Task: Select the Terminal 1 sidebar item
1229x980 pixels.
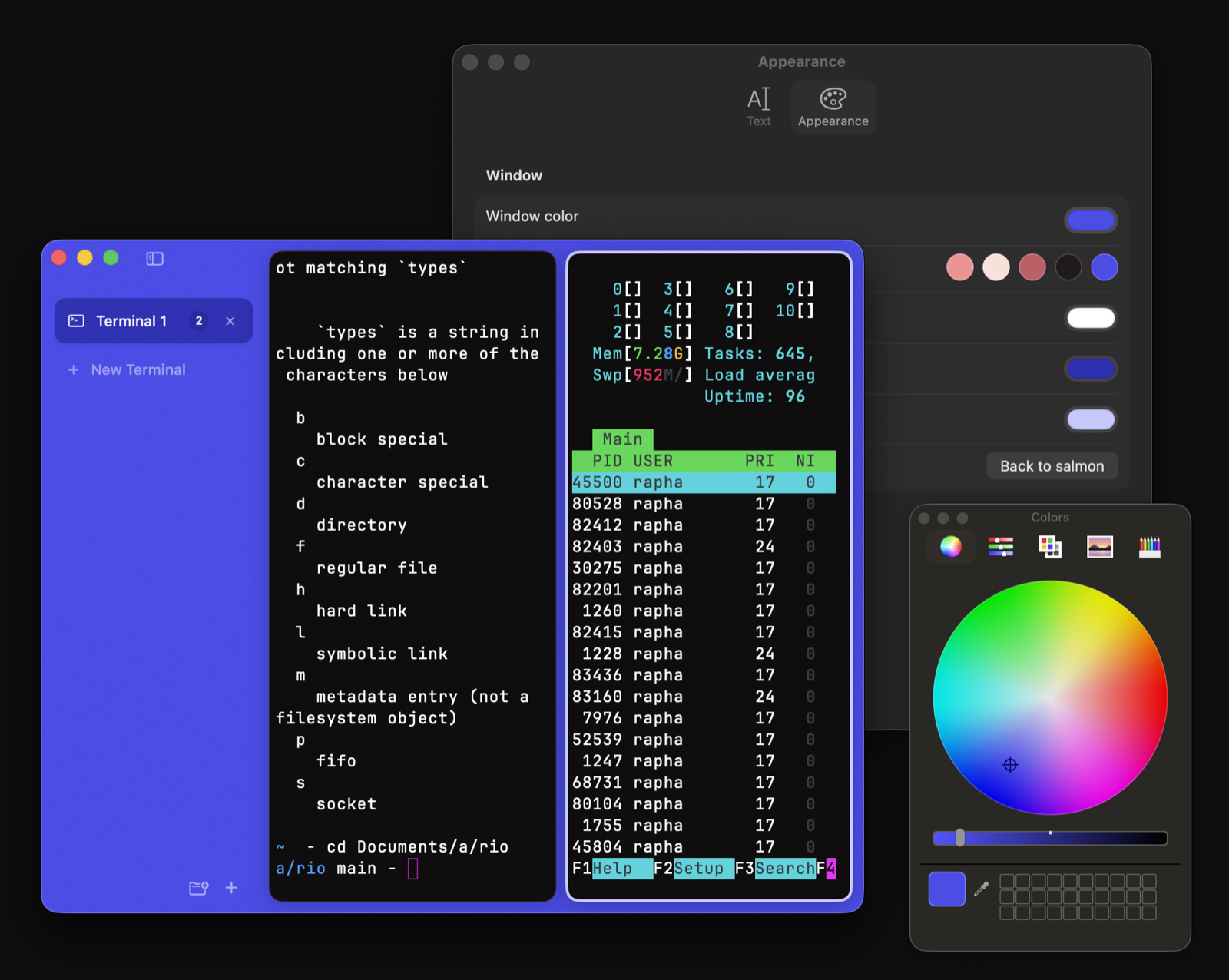Action: click(x=154, y=321)
